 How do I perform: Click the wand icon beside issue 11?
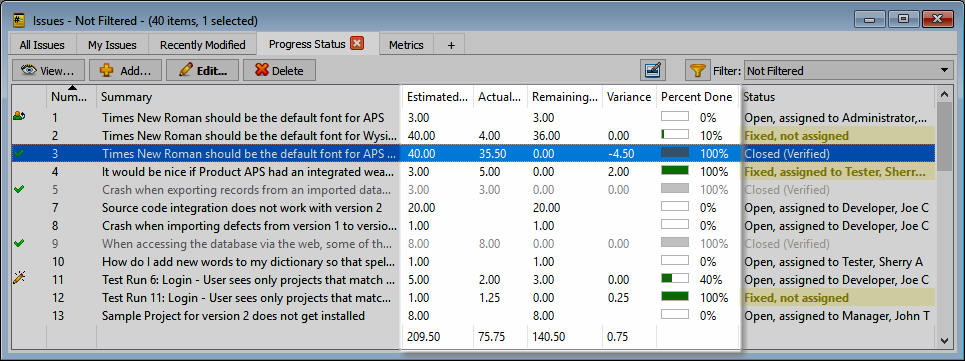19,279
